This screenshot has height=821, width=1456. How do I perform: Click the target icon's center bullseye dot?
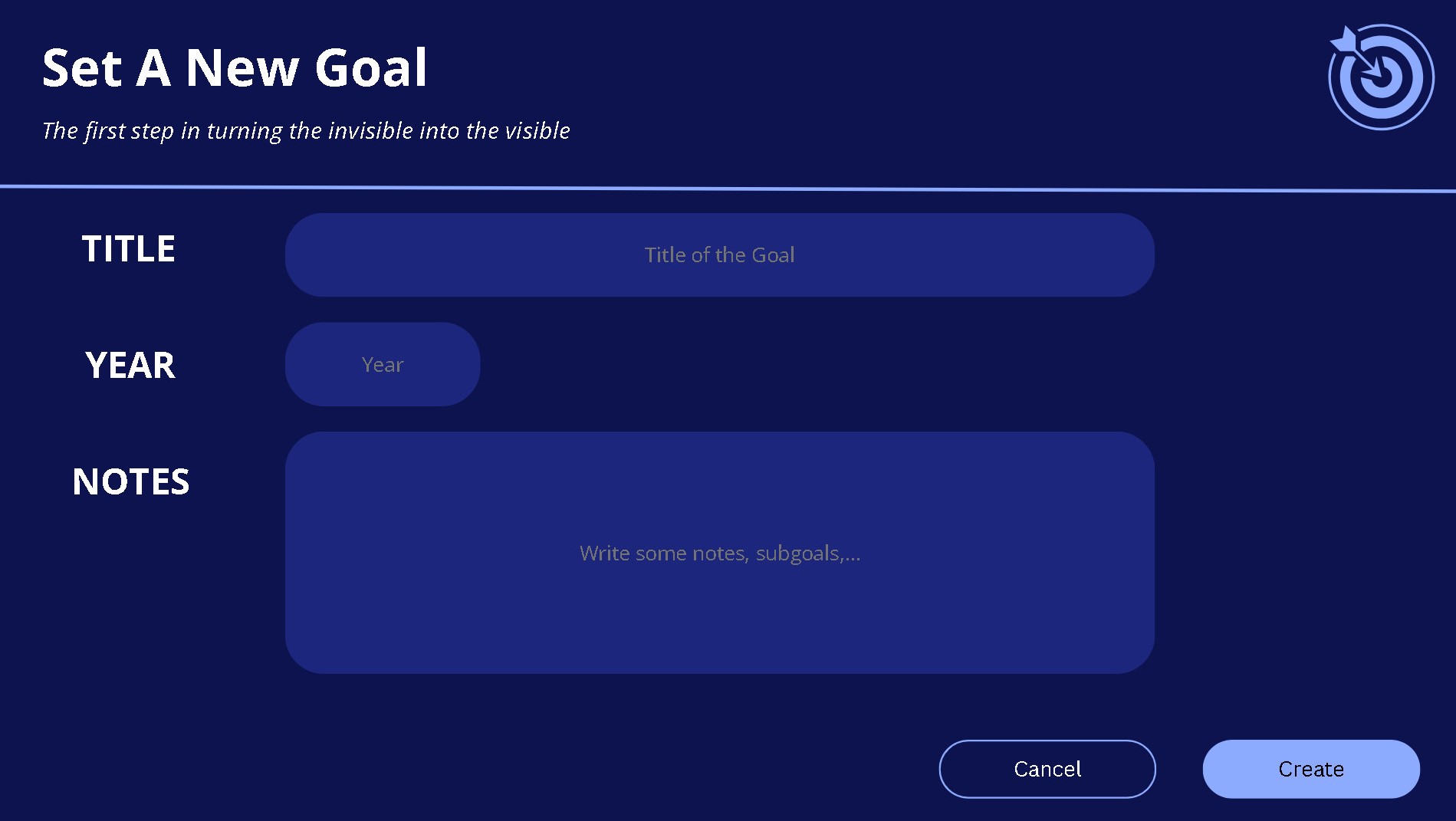point(1382,78)
